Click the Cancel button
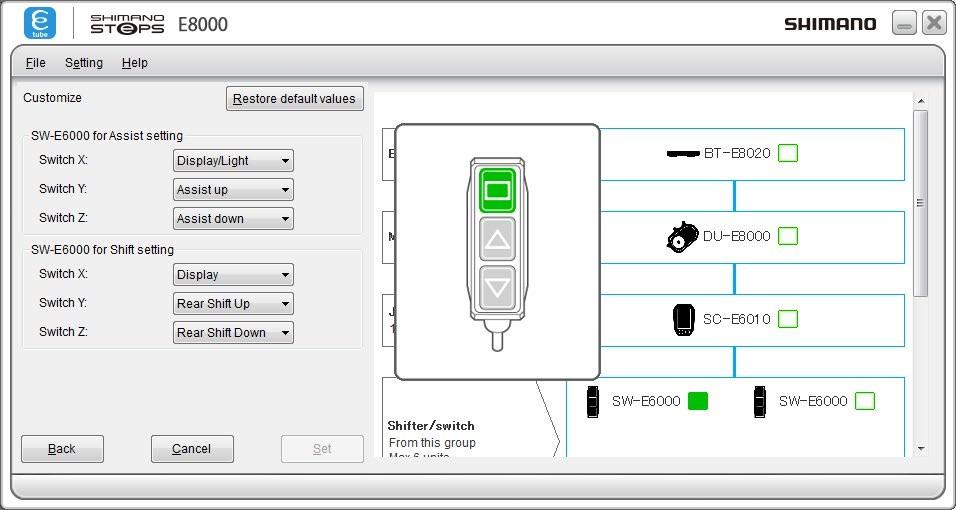The width and height of the screenshot is (956, 510). [x=192, y=449]
